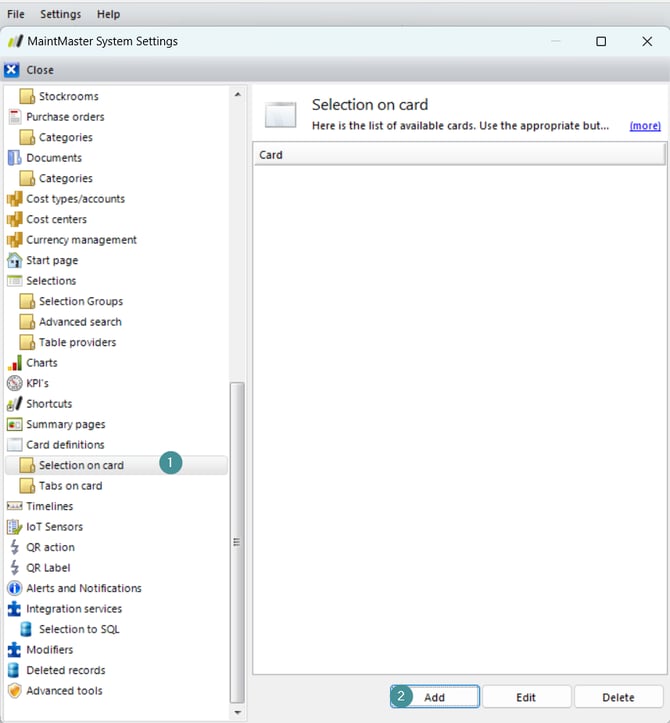Select the Advanced tools label
670x723 pixels.
tap(65, 691)
